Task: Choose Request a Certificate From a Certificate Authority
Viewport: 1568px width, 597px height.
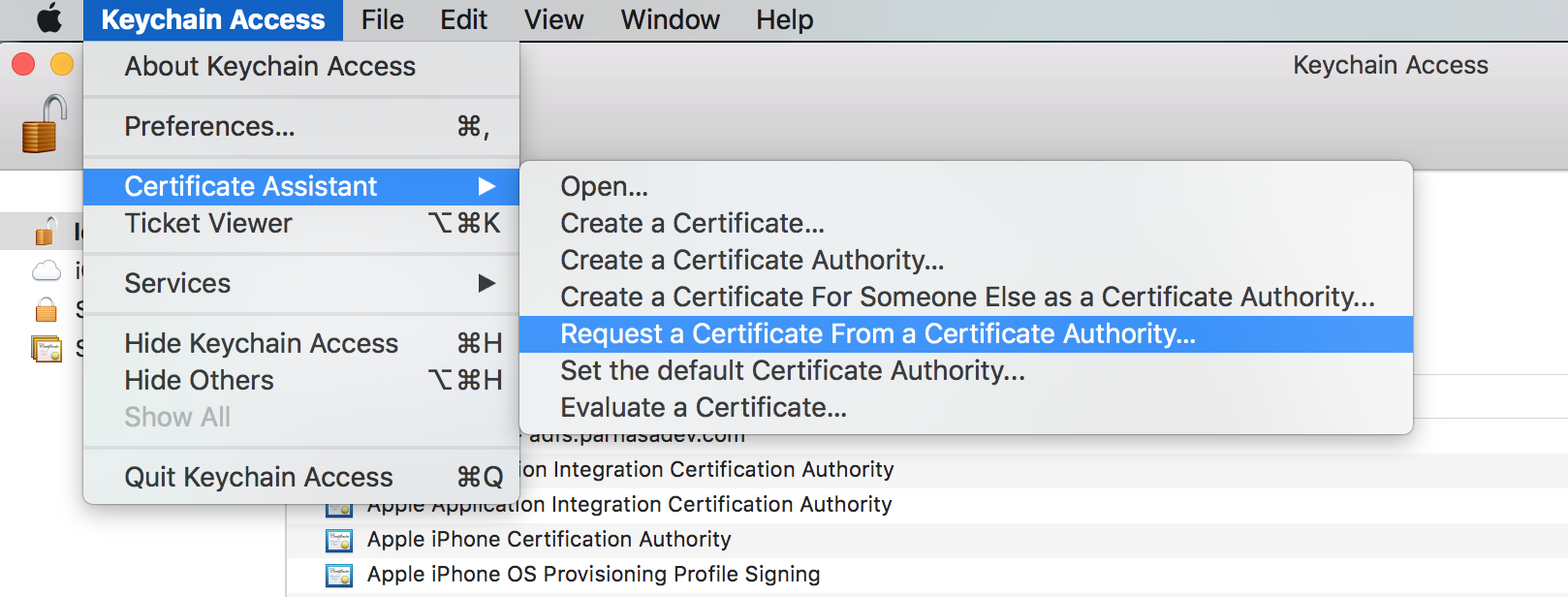Action: tap(877, 334)
